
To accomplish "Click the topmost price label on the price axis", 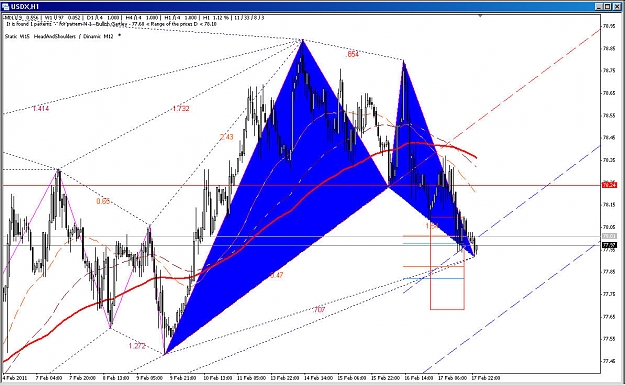I will [608, 26].
